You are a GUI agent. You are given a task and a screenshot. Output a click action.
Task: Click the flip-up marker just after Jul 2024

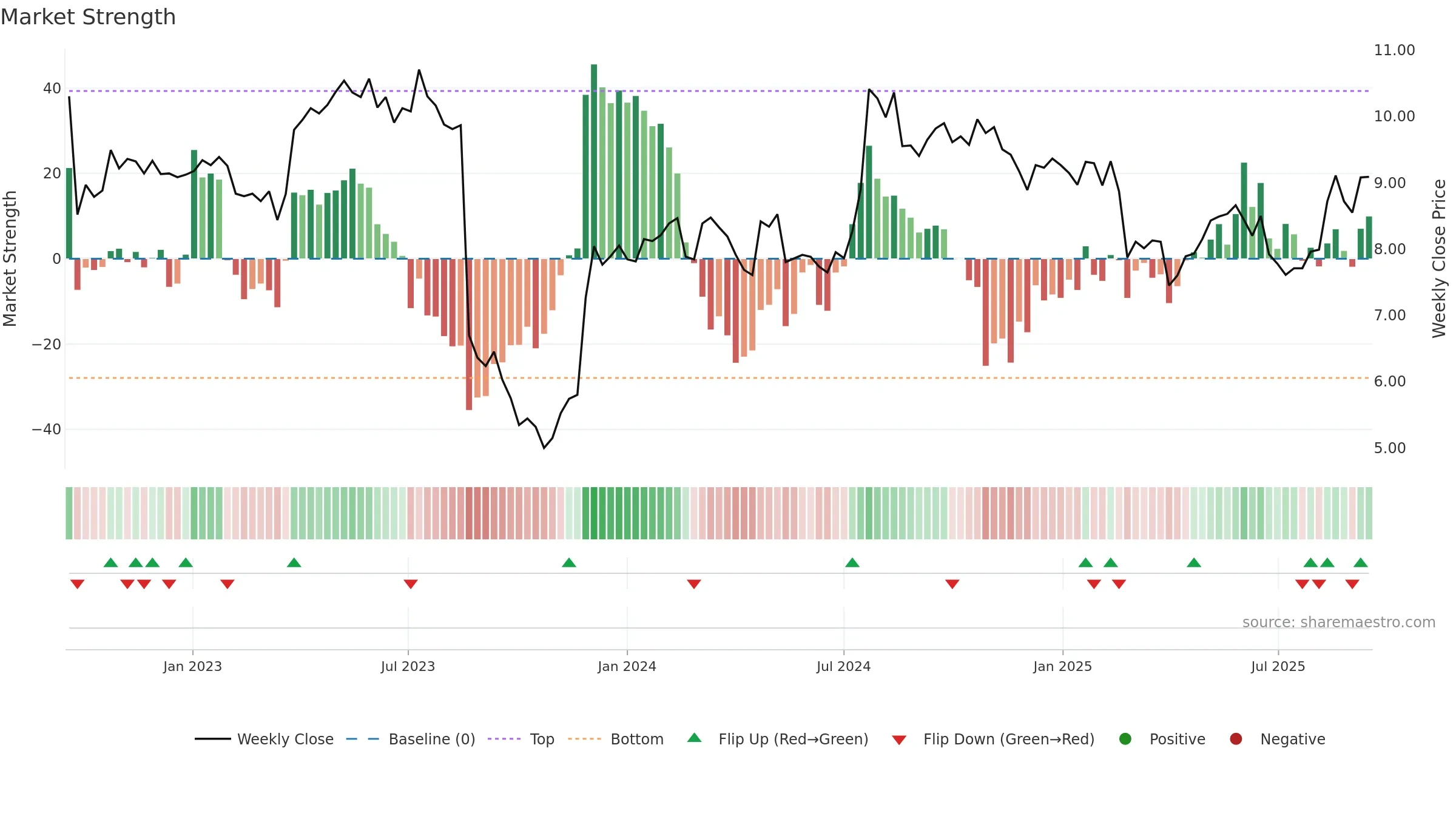click(x=852, y=562)
